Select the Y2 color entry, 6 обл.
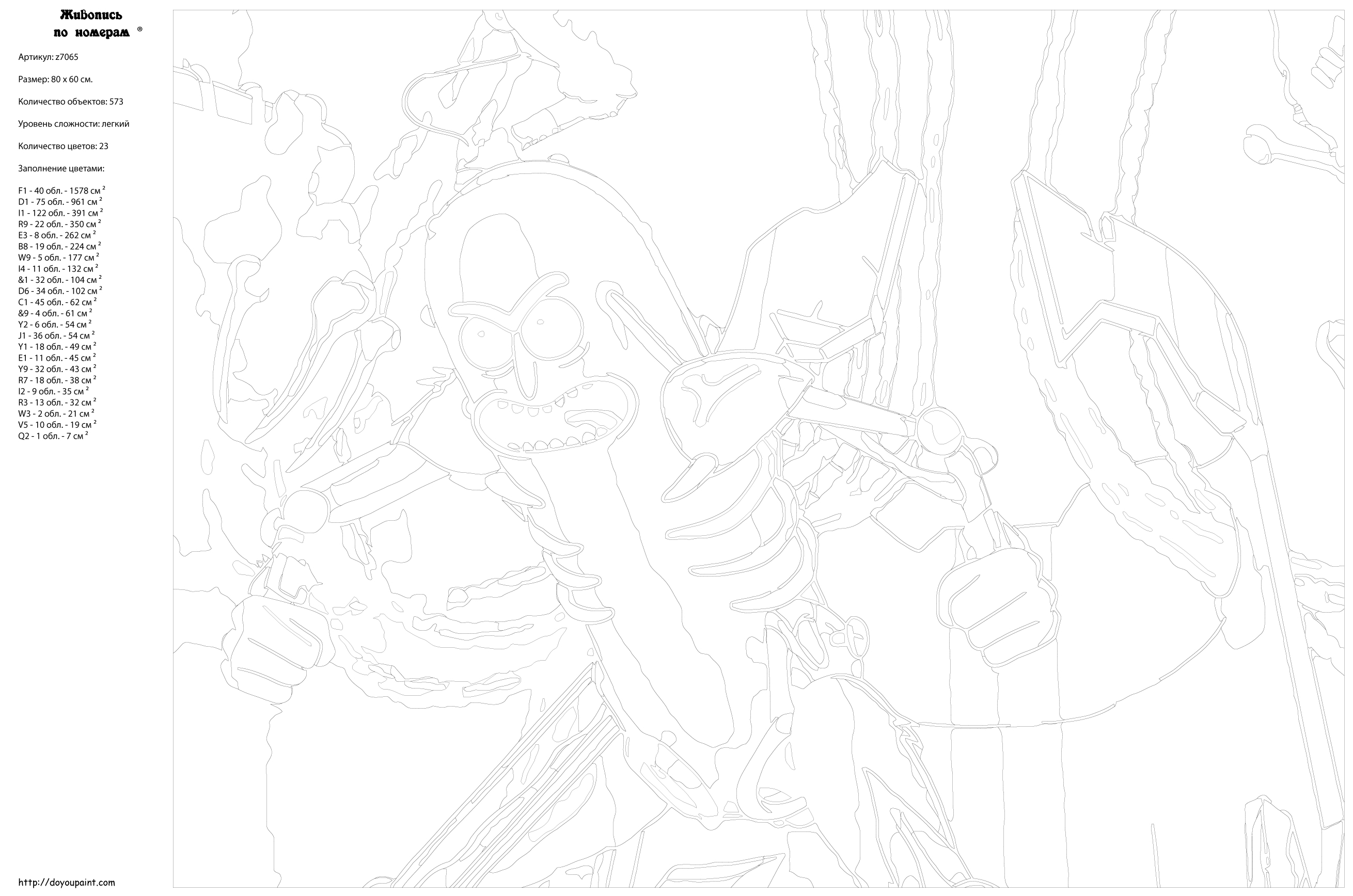This screenshot has height=896, width=1353. (54, 325)
